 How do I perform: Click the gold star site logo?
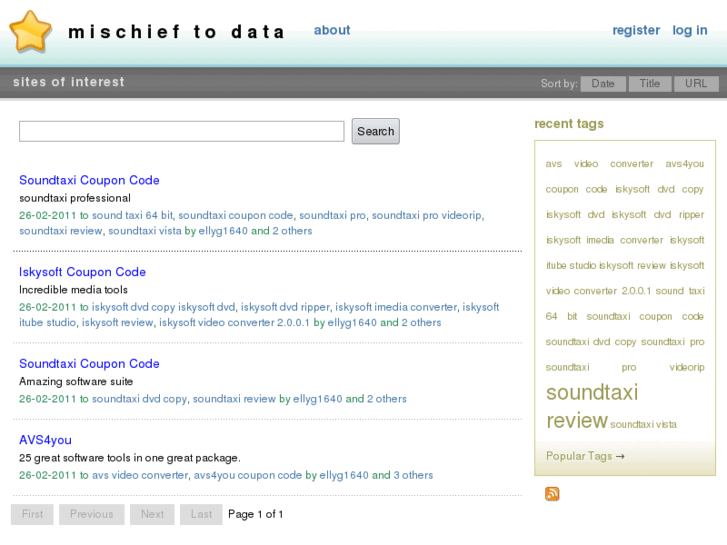click(31, 32)
